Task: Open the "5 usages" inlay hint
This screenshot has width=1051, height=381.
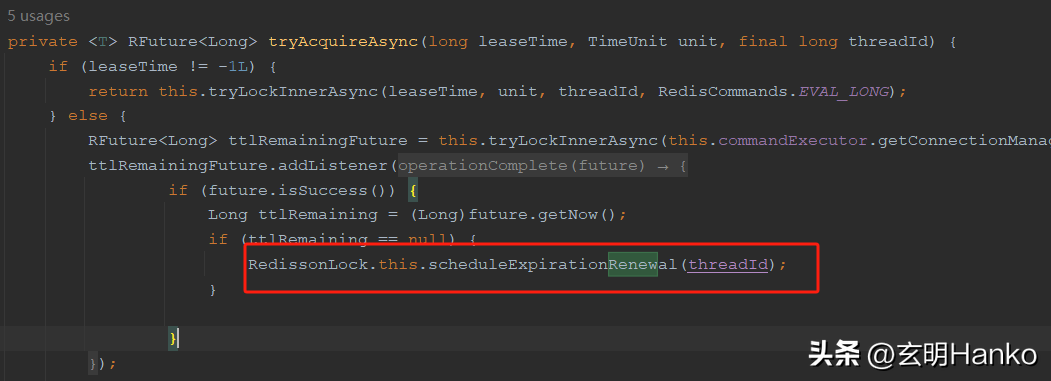Action: click(x=38, y=15)
